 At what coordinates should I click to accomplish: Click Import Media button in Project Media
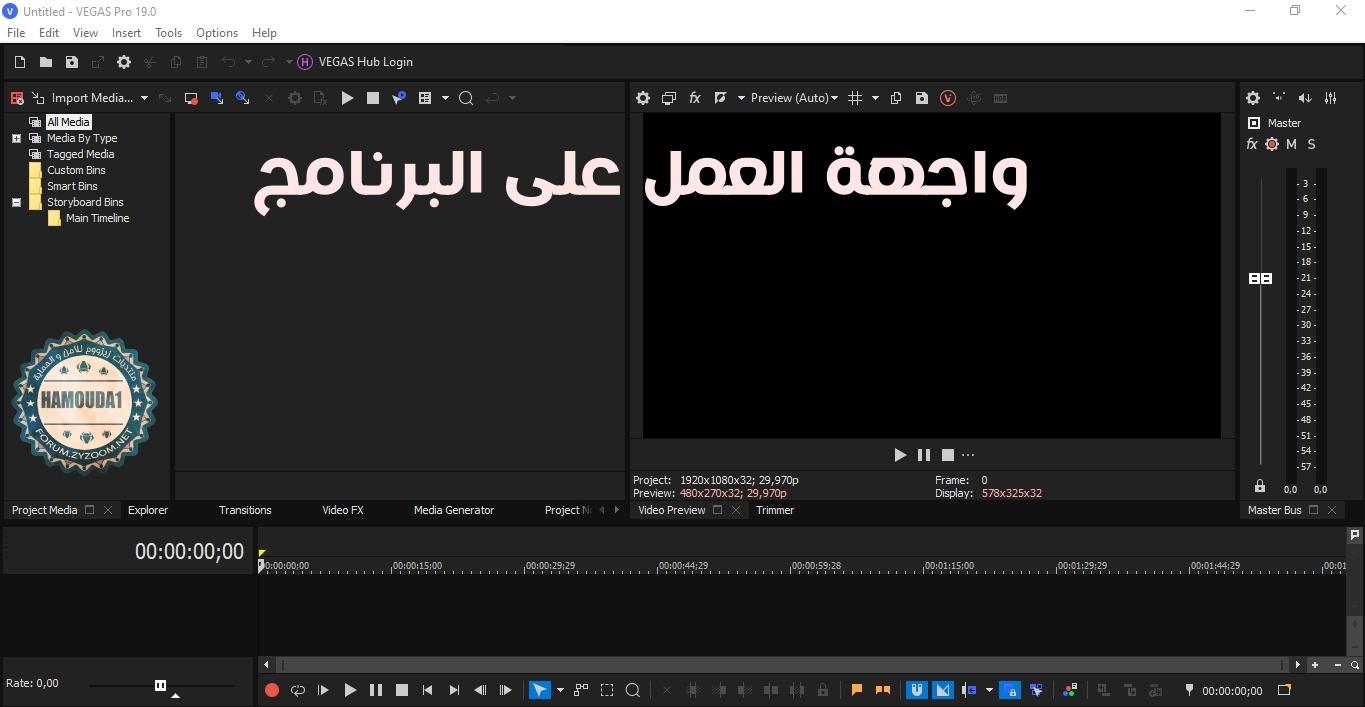(x=83, y=98)
